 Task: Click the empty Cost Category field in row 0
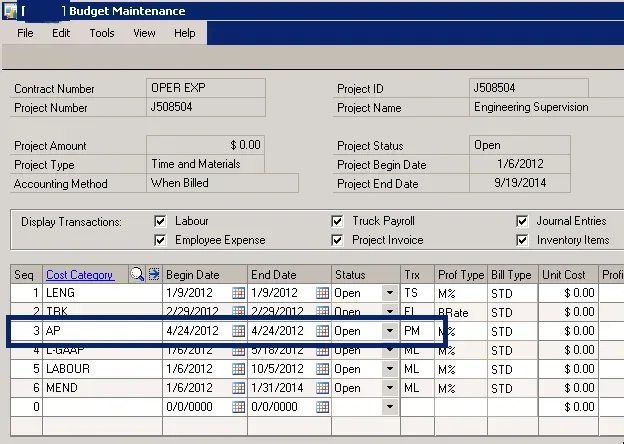coord(100,406)
